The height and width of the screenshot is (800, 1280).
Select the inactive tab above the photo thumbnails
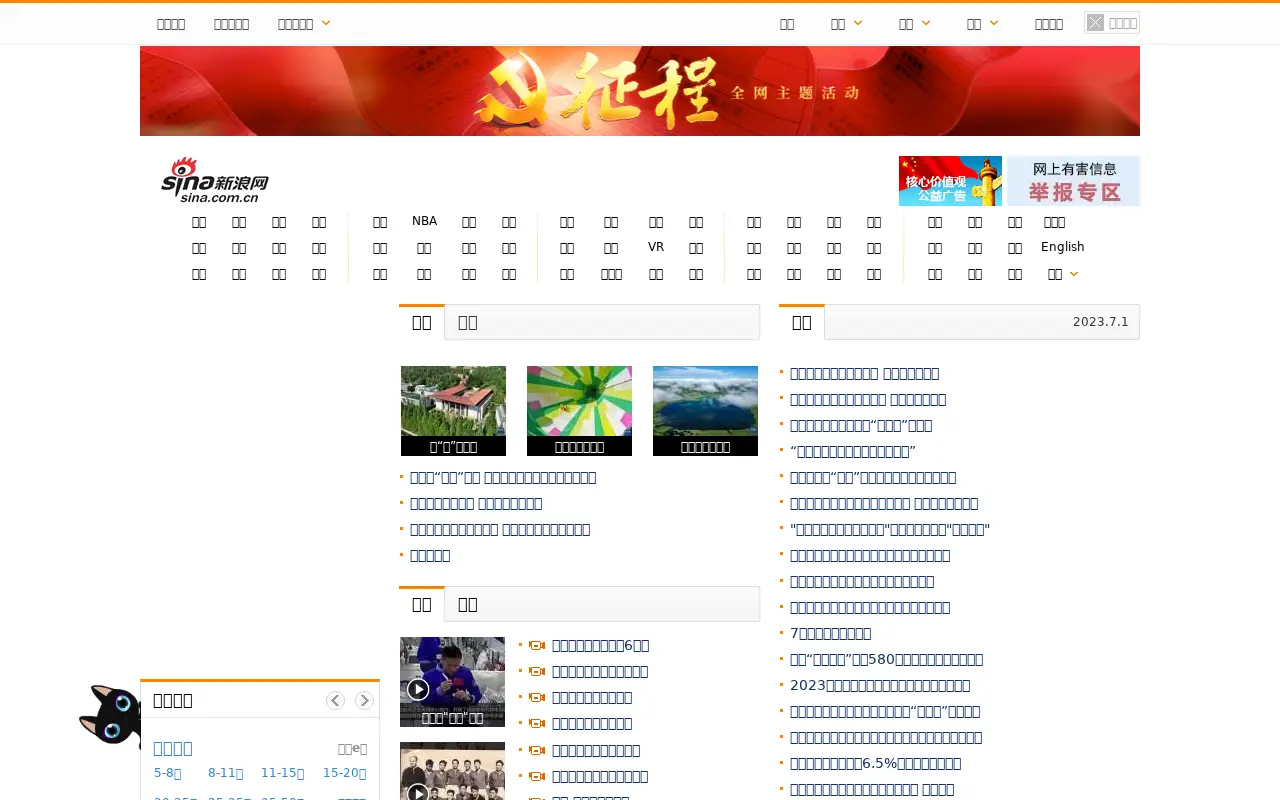(x=467, y=322)
